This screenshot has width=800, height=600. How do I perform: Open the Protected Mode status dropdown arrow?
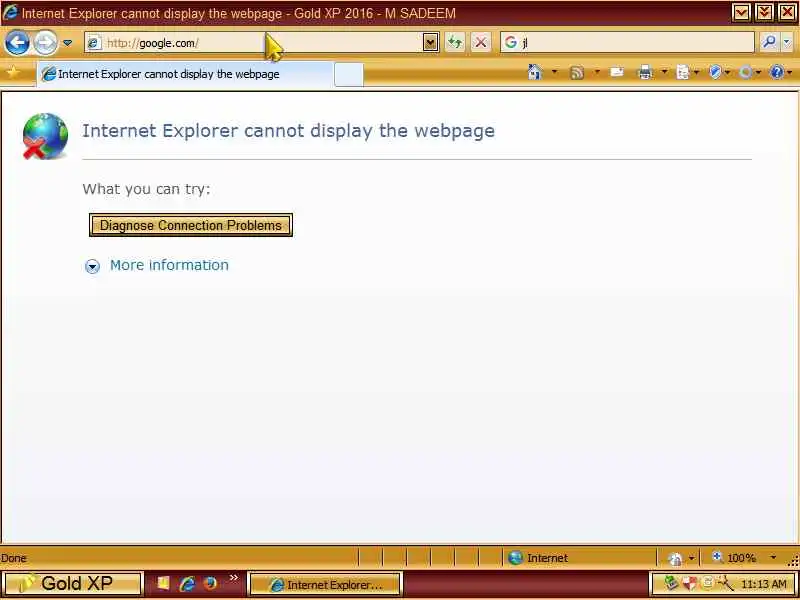click(691, 558)
